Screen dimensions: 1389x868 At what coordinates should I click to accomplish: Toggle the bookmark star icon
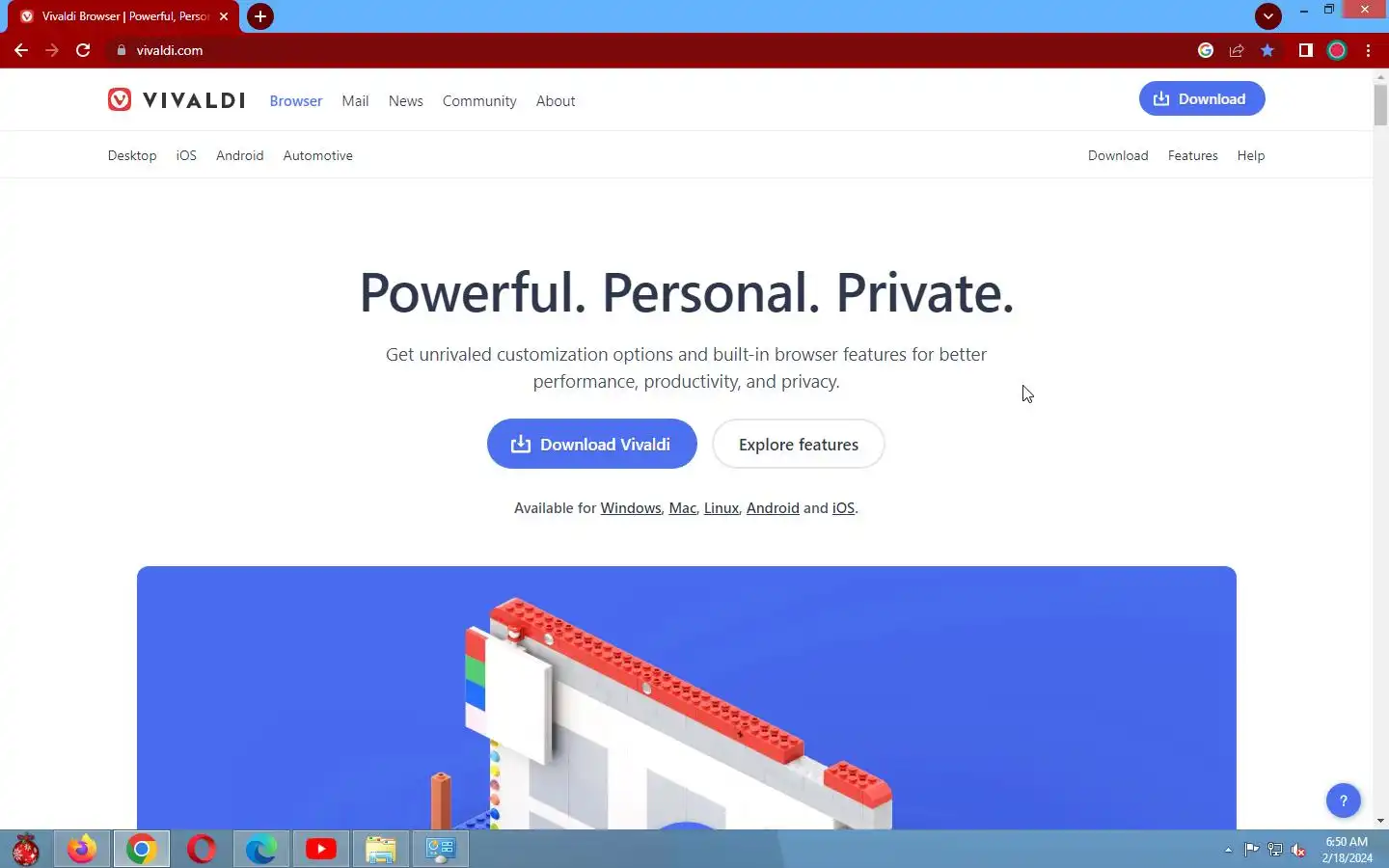[x=1267, y=50]
